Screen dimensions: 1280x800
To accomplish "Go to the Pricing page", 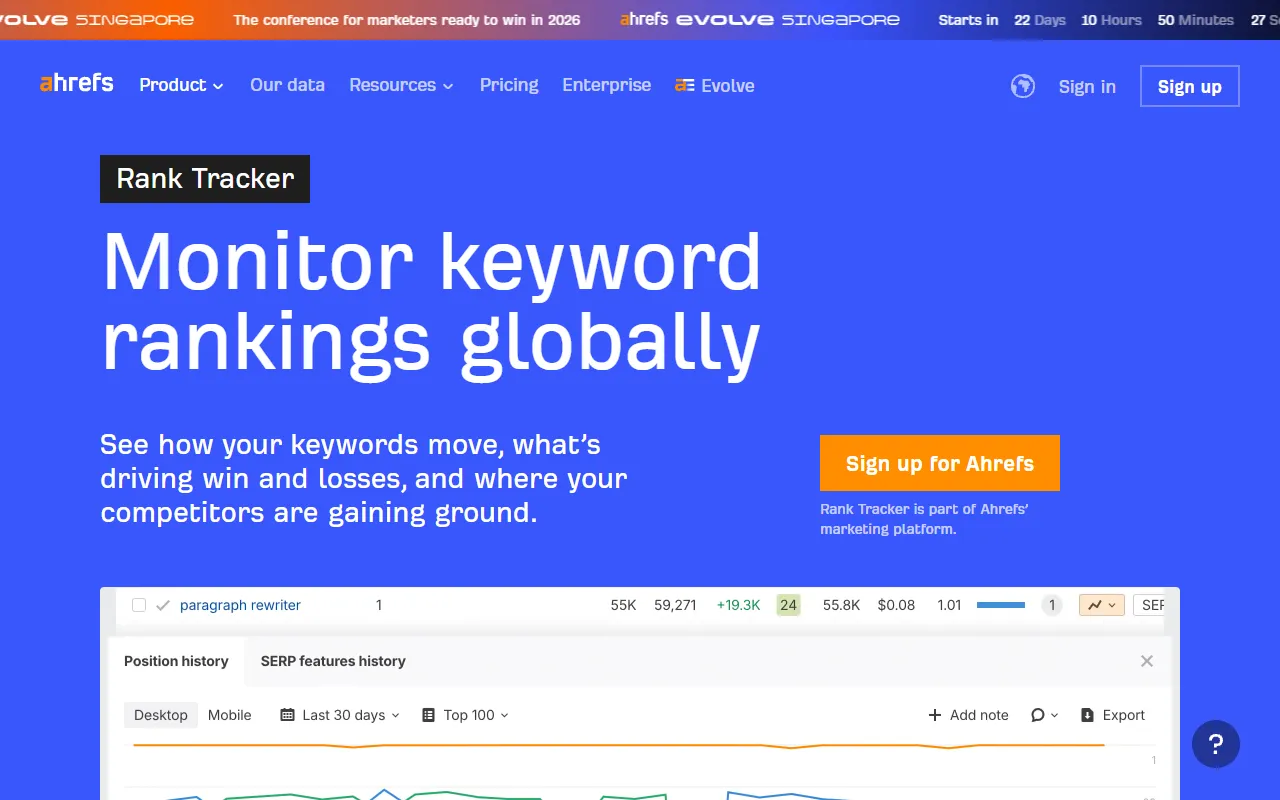I will point(509,85).
